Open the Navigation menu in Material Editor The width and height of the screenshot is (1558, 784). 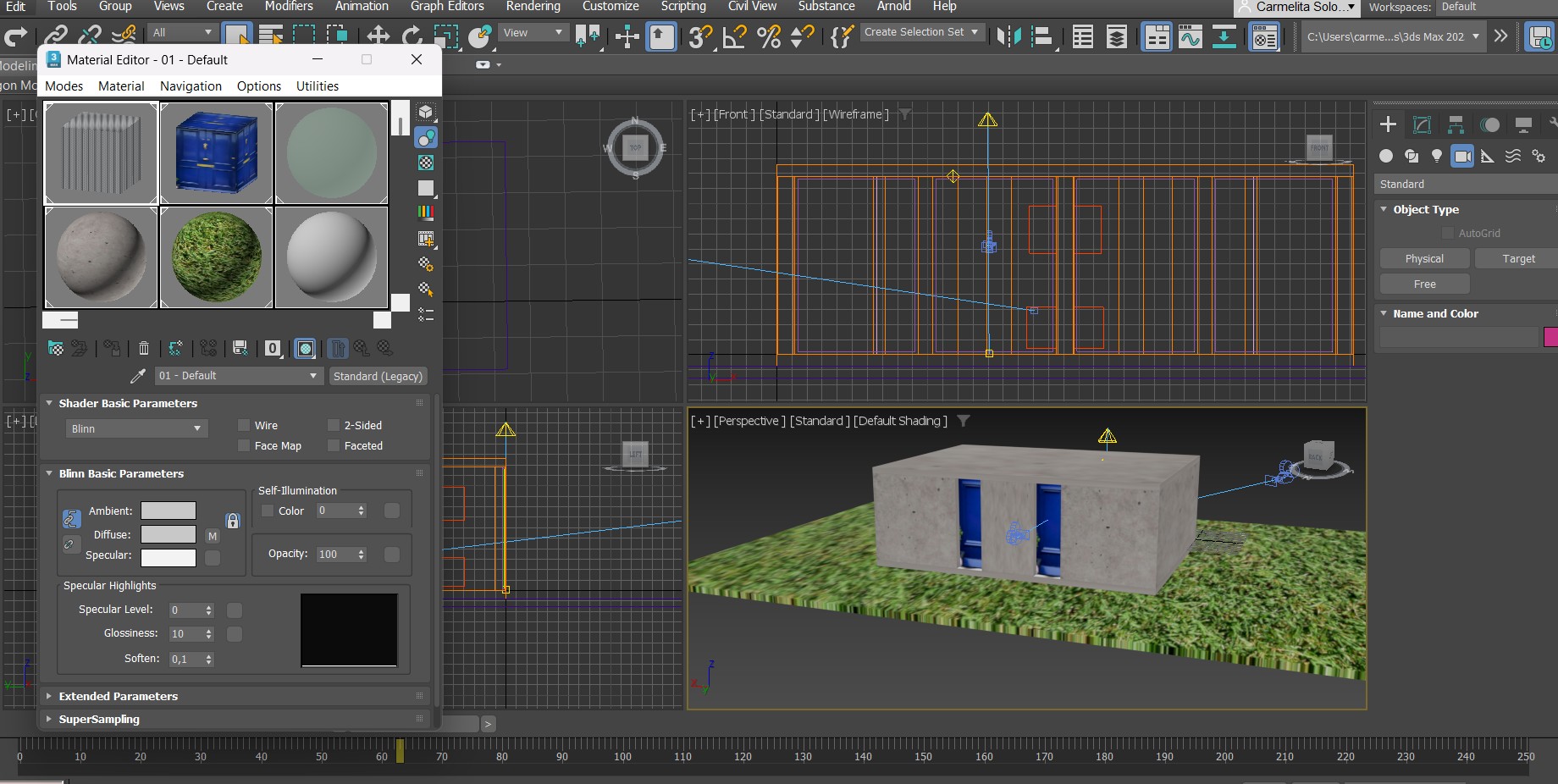coord(191,86)
